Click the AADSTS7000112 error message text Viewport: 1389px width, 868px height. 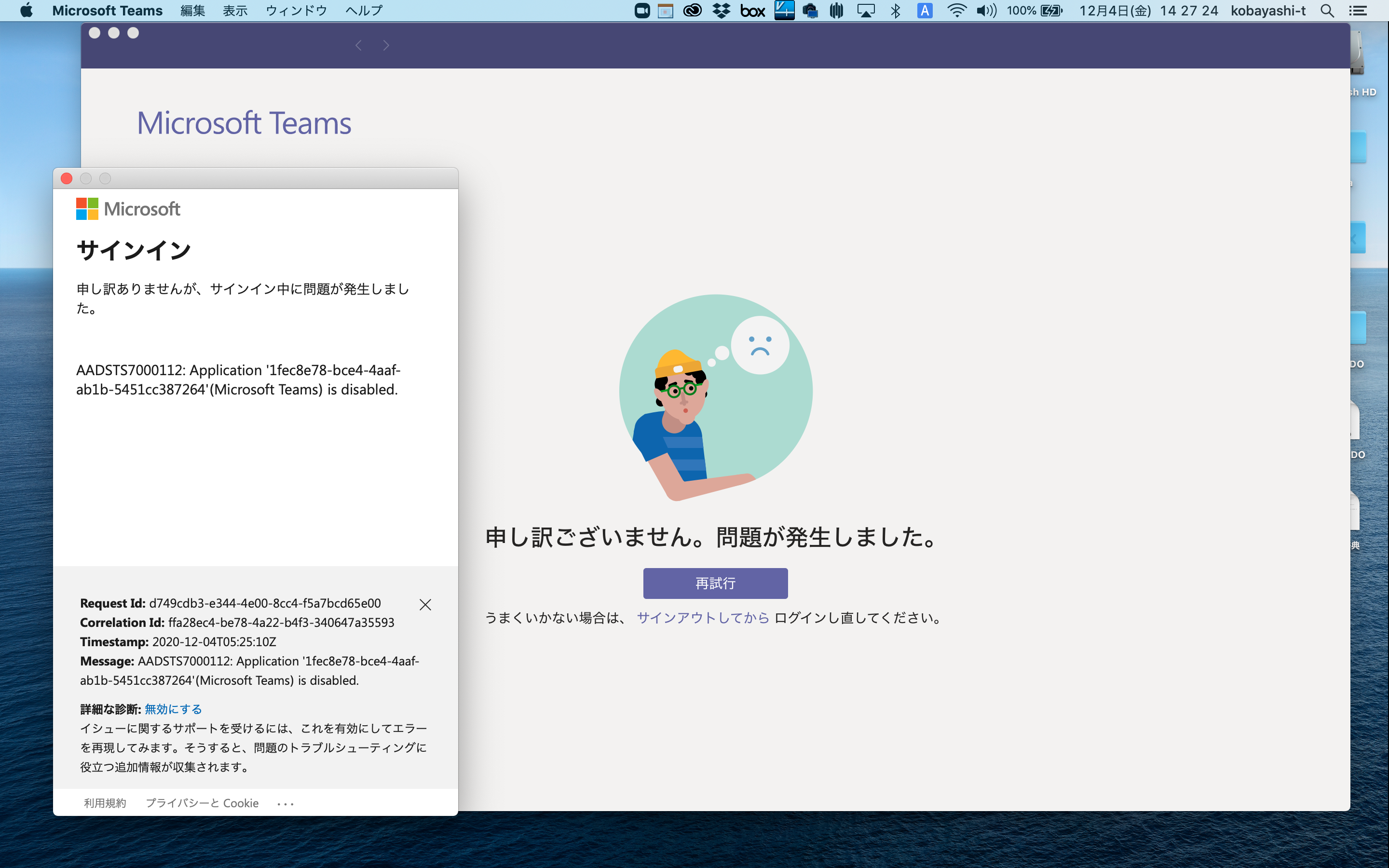point(238,380)
